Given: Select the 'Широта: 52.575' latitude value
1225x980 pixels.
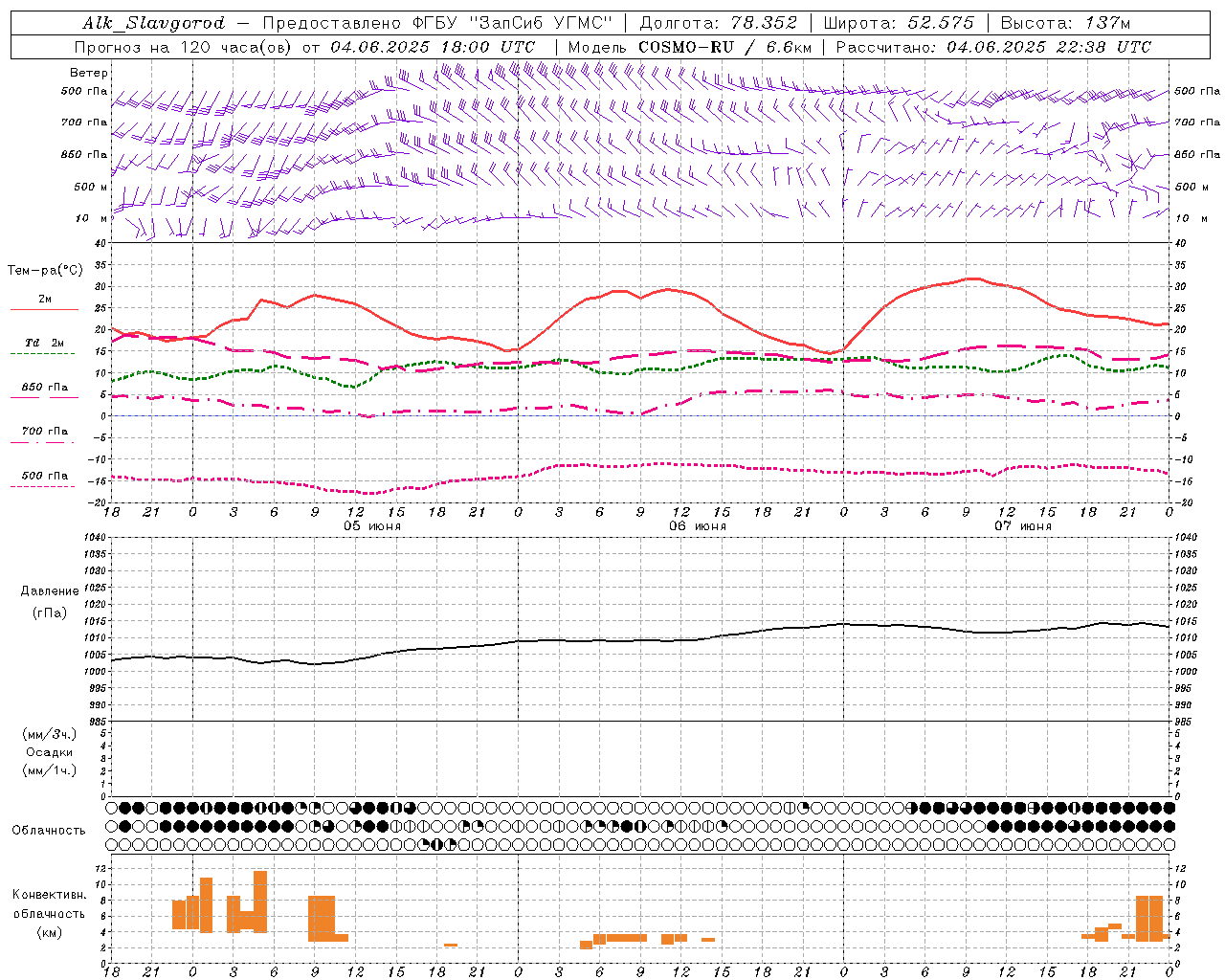Looking at the screenshot, I should [x=898, y=23].
